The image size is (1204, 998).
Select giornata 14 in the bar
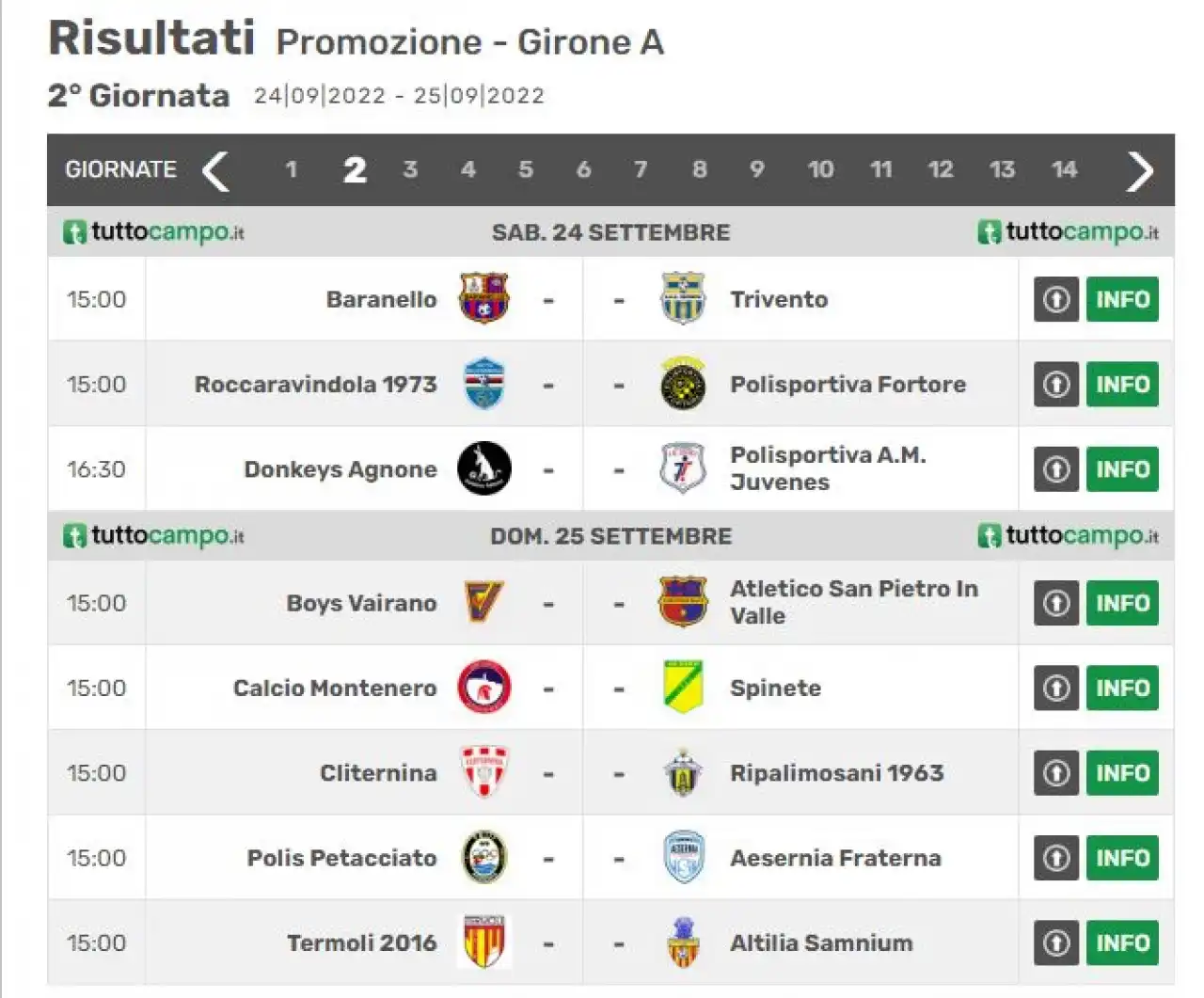tap(1064, 169)
